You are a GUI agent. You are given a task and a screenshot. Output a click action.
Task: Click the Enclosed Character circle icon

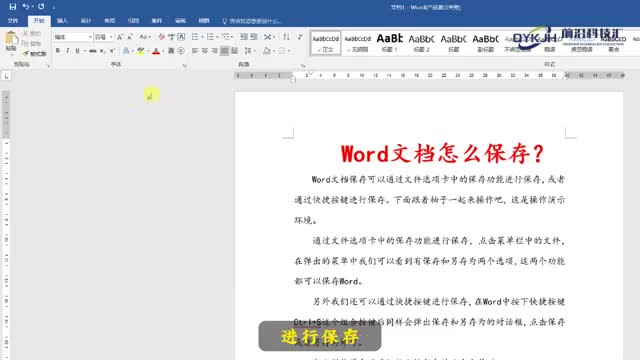pos(181,51)
